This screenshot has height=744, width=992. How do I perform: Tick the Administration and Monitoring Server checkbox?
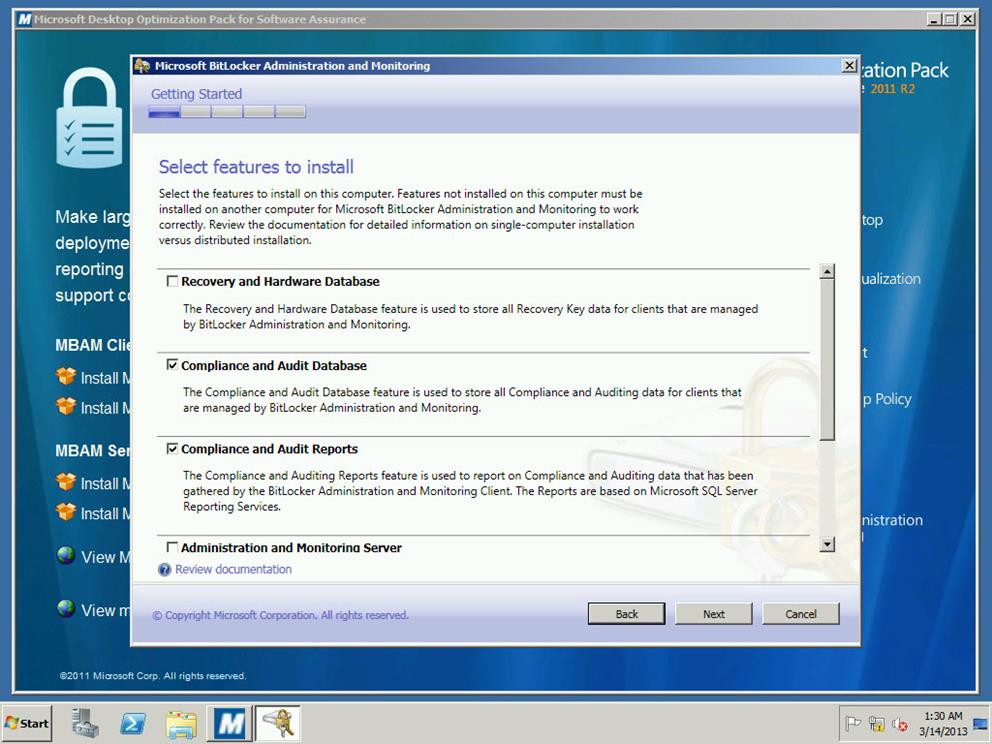tap(172, 547)
